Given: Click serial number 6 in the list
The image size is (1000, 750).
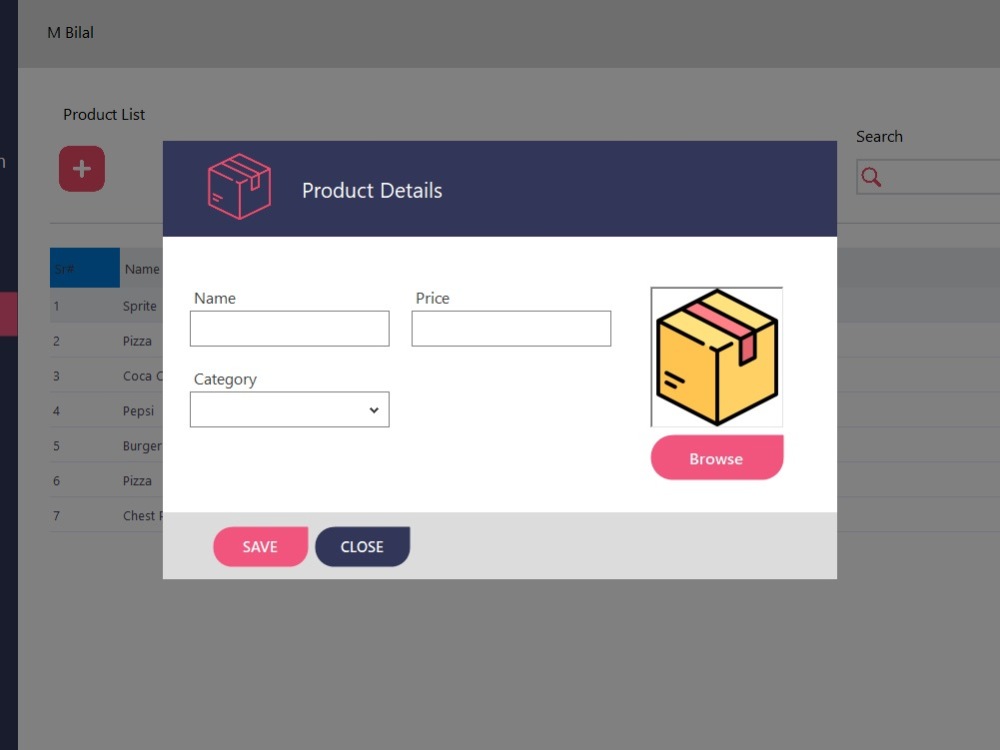Looking at the screenshot, I should (56, 481).
